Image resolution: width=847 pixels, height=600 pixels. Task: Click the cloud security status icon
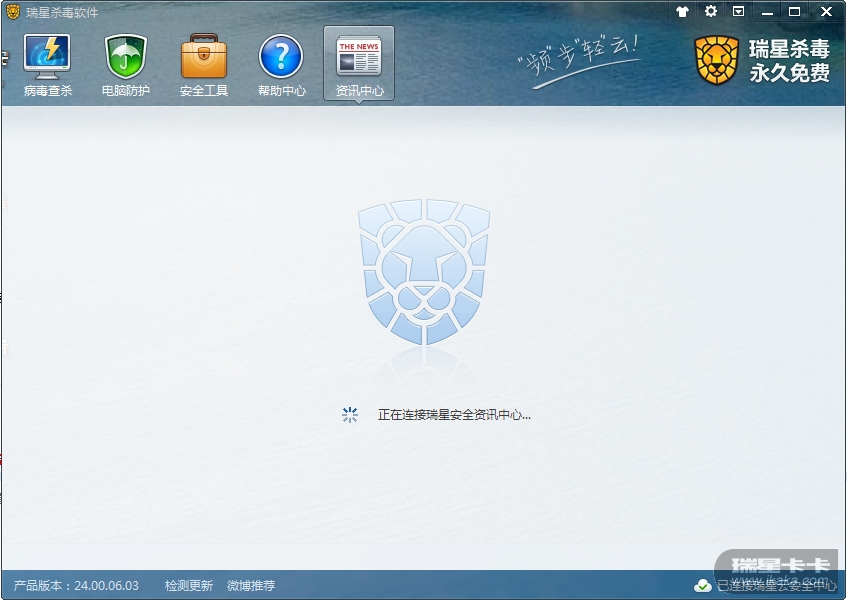[x=703, y=585]
